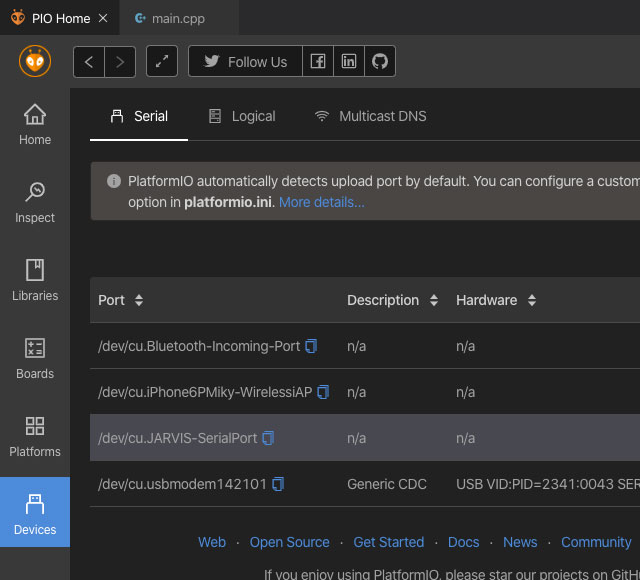Image resolution: width=640 pixels, height=580 pixels.
Task: Open the Inspect sidebar section
Action: pos(35,202)
